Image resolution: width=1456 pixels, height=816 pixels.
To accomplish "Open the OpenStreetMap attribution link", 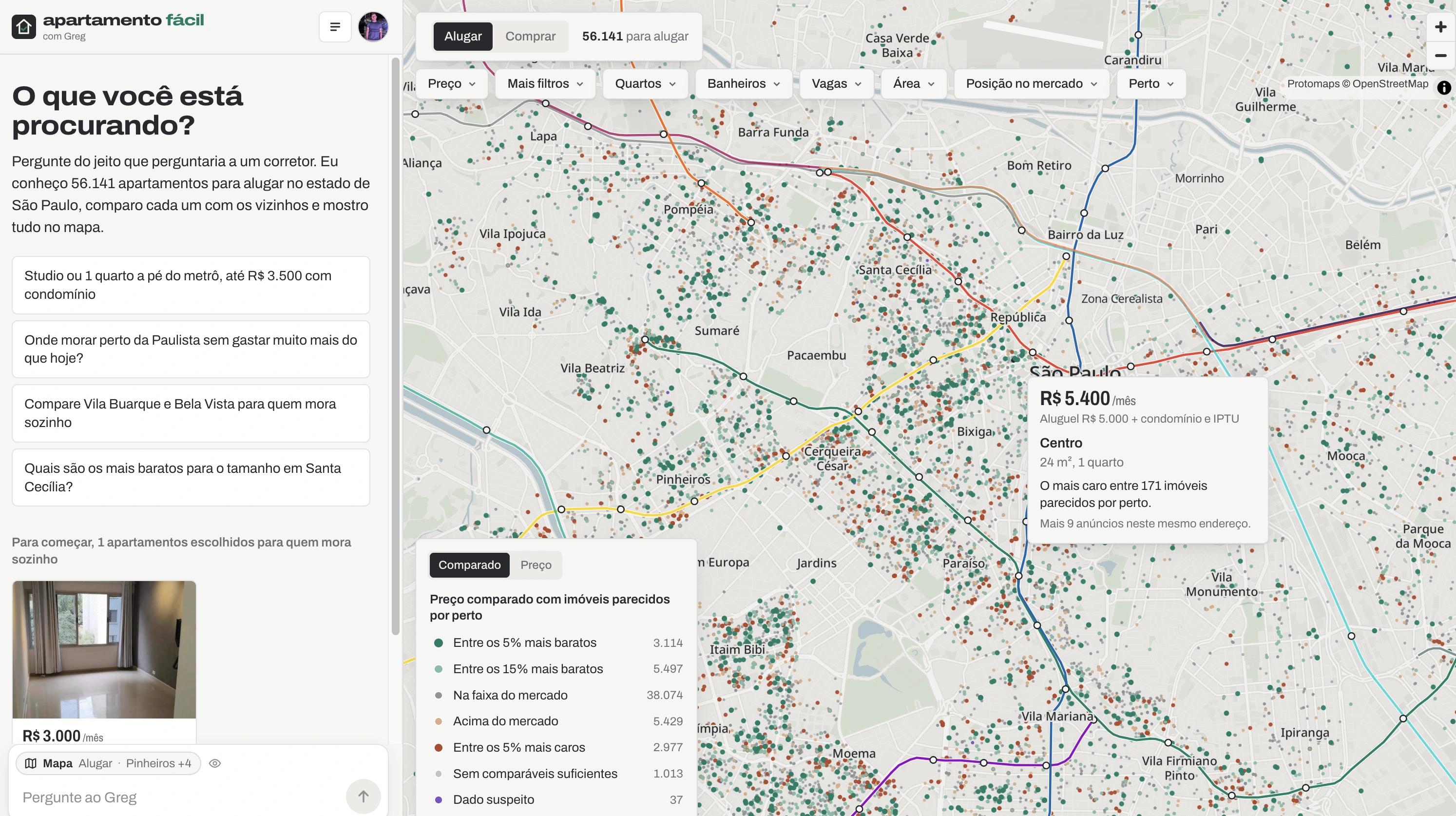I will (1390, 84).
